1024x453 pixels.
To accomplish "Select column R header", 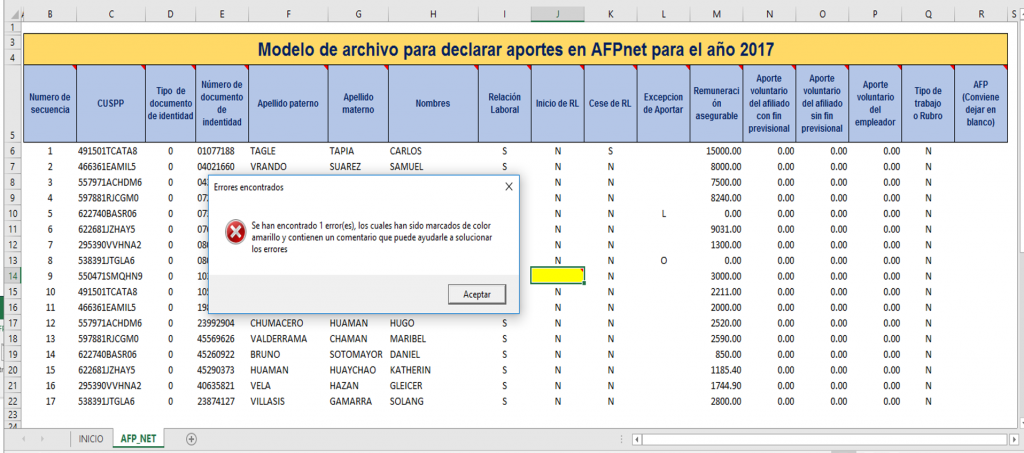I will (981, 14).
